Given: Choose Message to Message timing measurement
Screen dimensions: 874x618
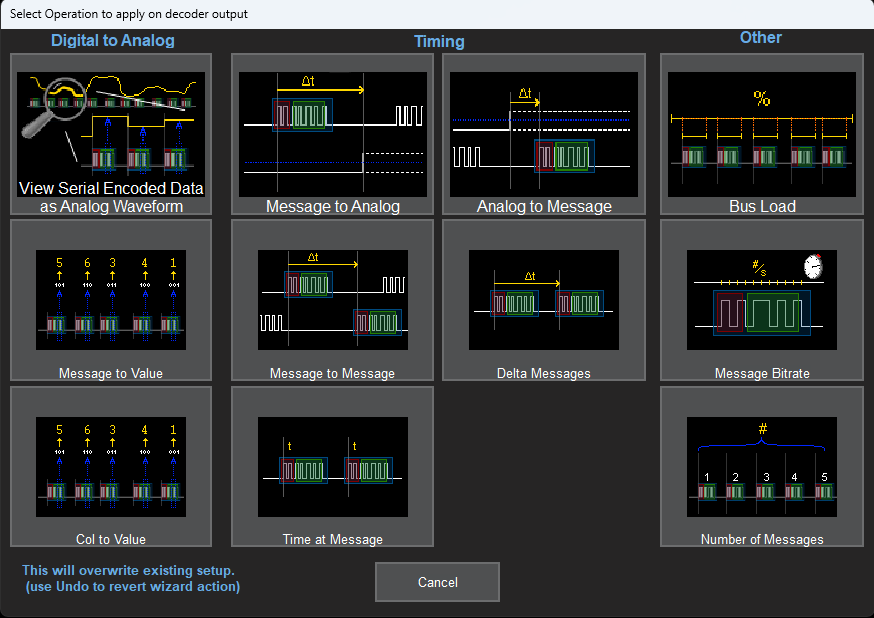Looking at the screenshot, I should pos(332,300).
